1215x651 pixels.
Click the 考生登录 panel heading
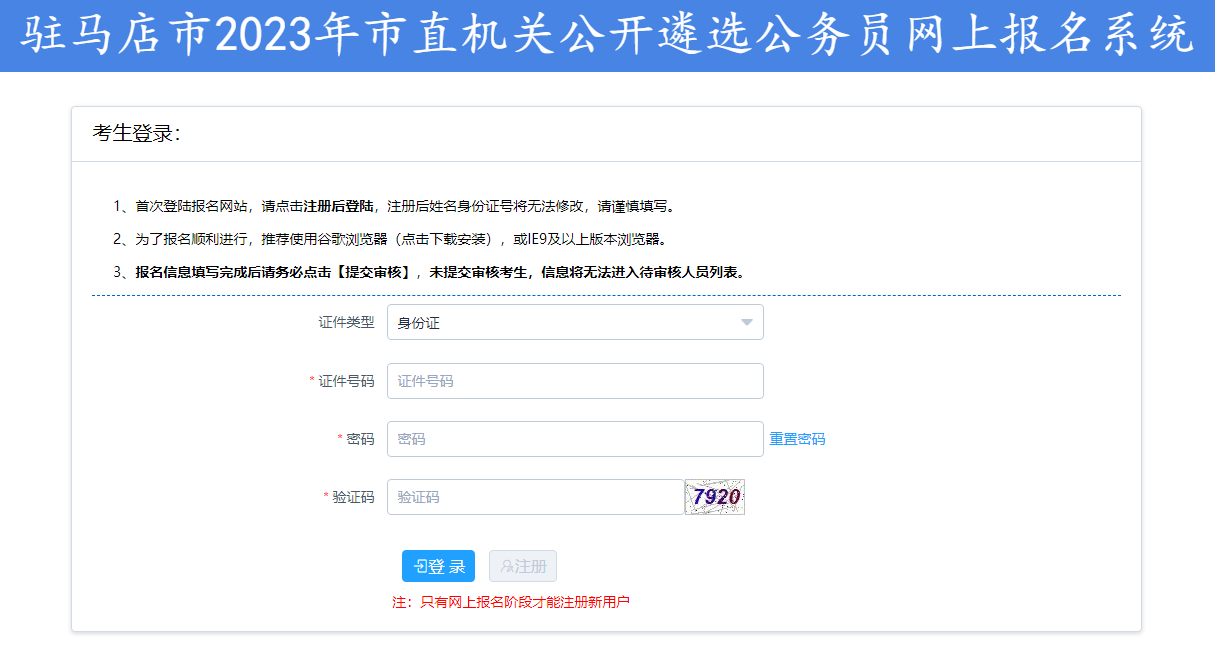coord(137,134)
